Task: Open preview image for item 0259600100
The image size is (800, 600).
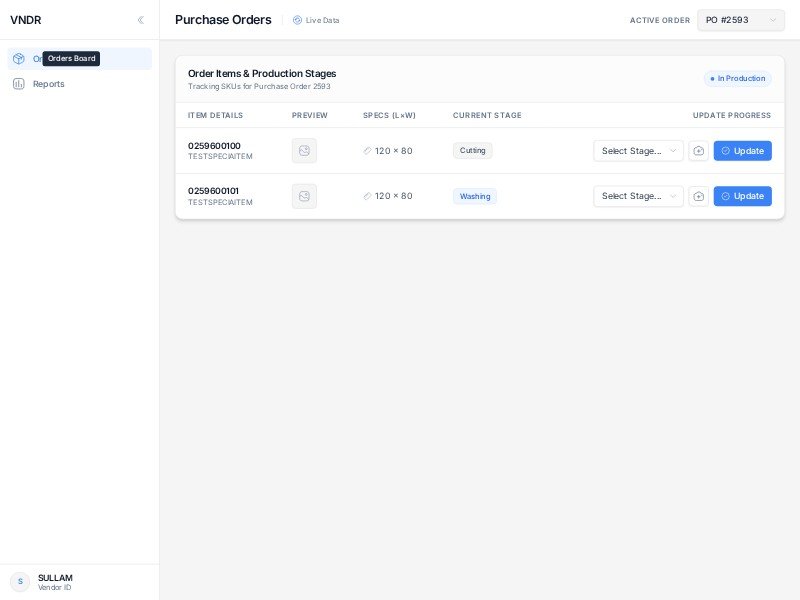Action: (304, 151)
